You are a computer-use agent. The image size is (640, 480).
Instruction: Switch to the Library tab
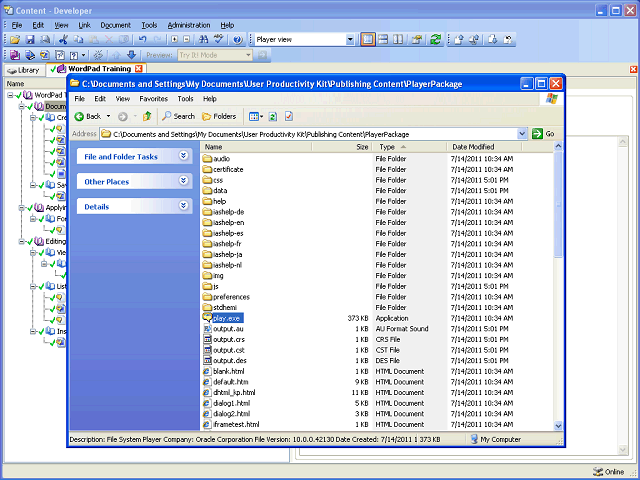[24, 70]
